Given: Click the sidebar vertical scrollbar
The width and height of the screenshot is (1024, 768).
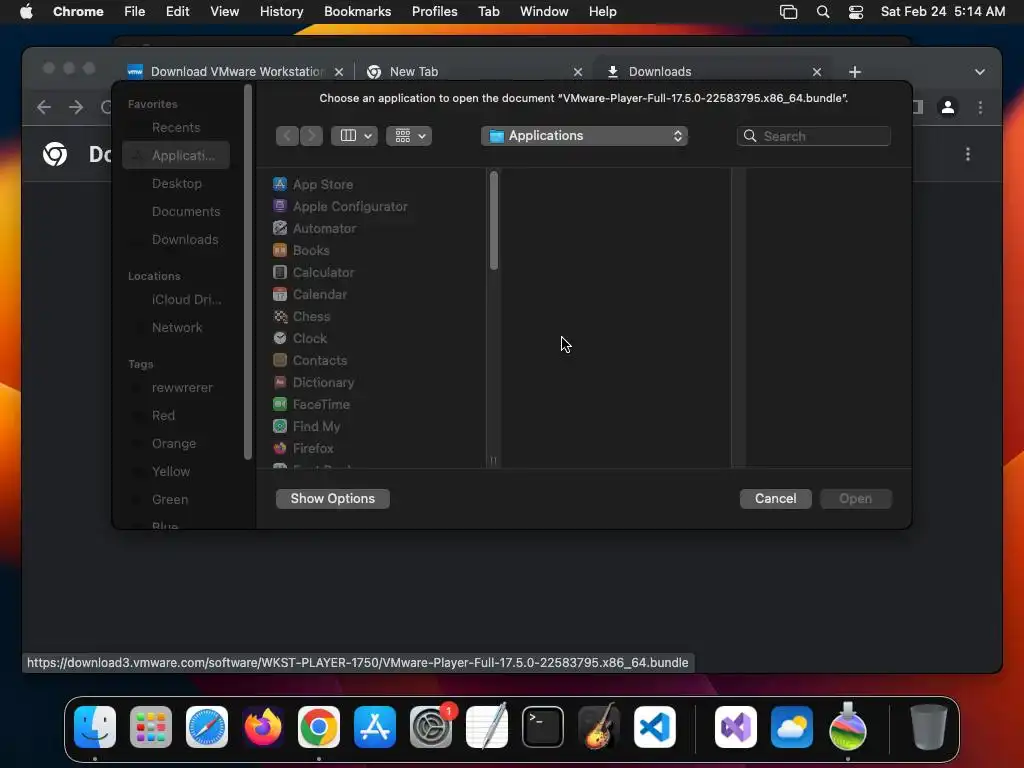Looking at the screenshot, I should (248, 273).
